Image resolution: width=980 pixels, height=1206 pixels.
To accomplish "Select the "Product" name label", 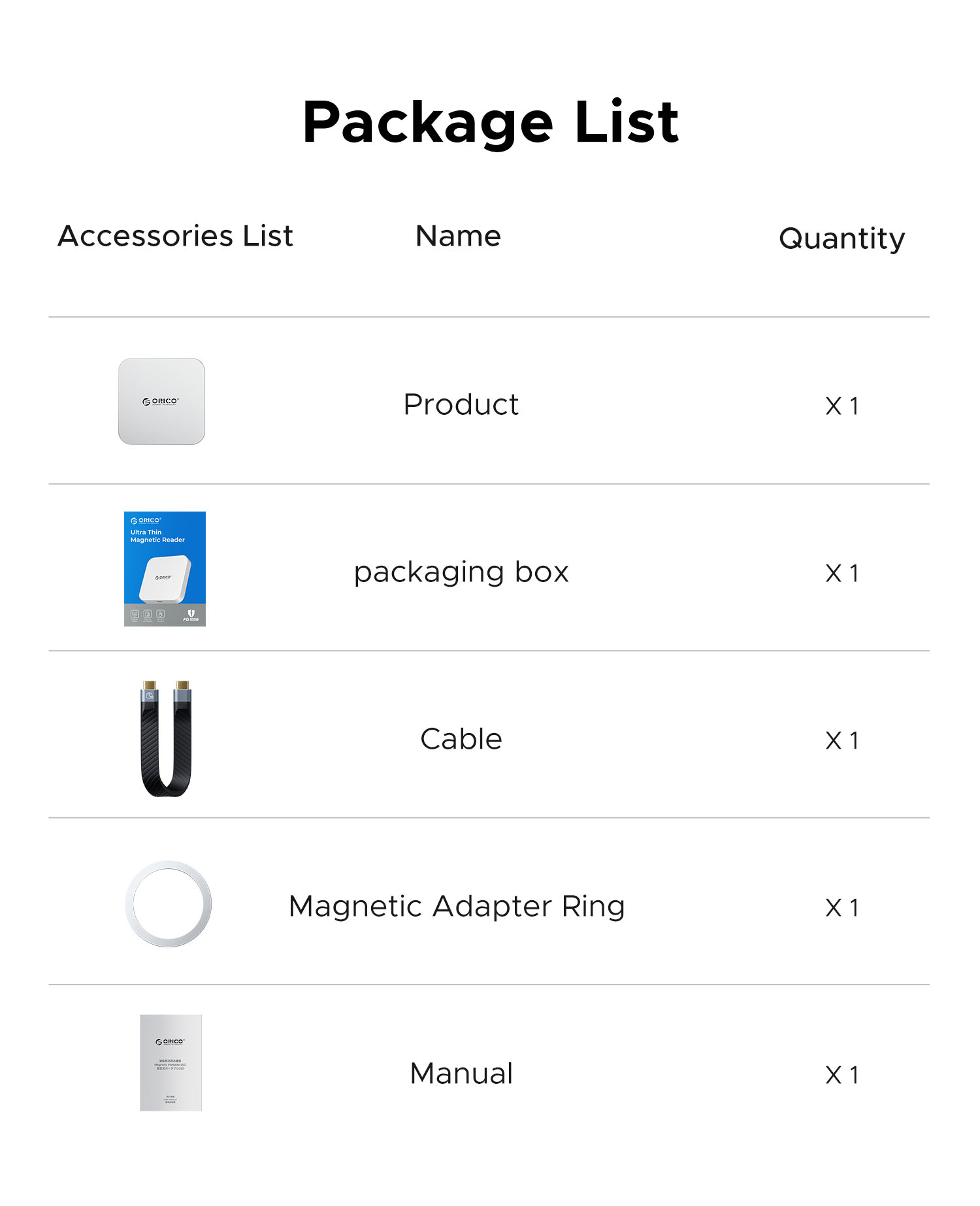I will (461, 404).
